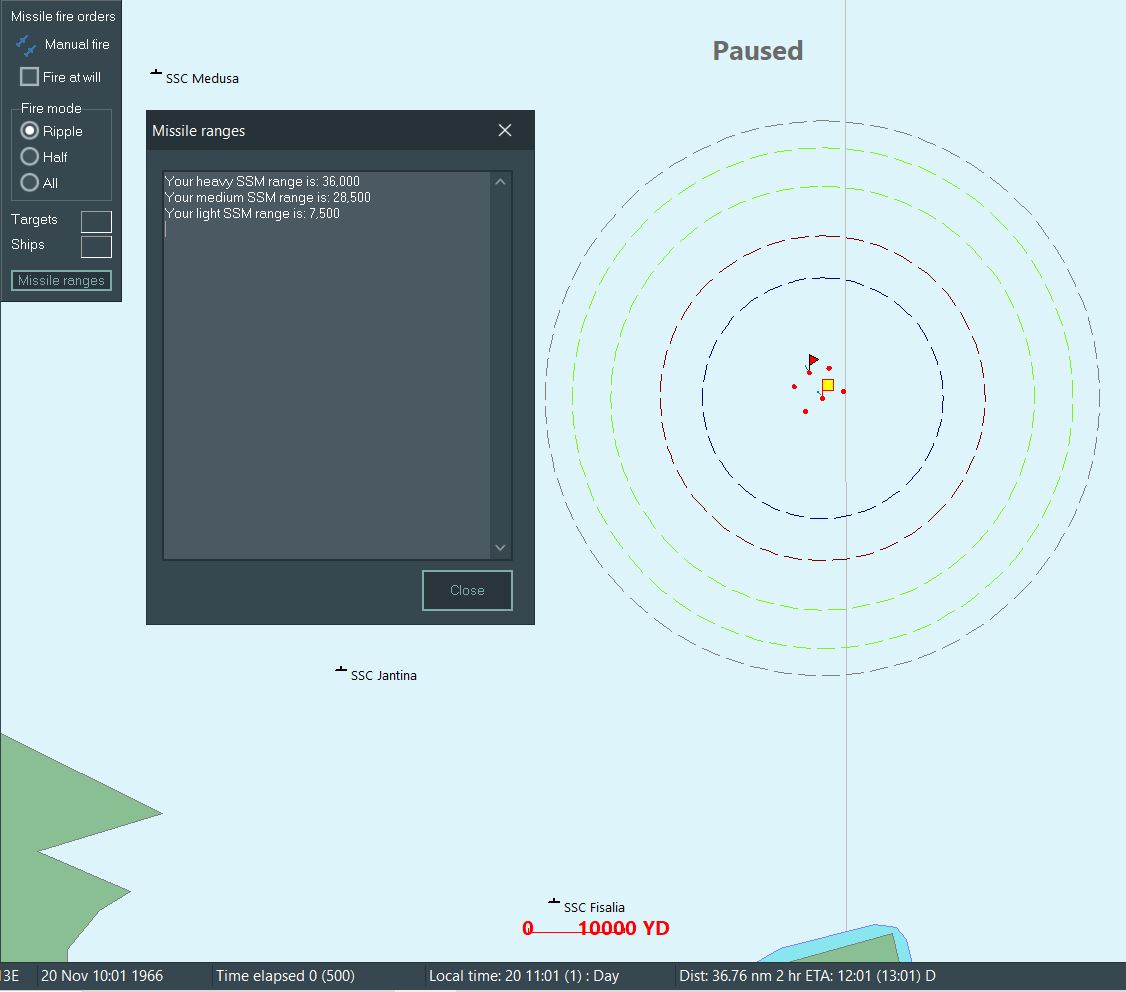Viewport: 1126px width, 992px height.
Task: Click the Close button in Missile ranges
Action: [x=467, y=590]
